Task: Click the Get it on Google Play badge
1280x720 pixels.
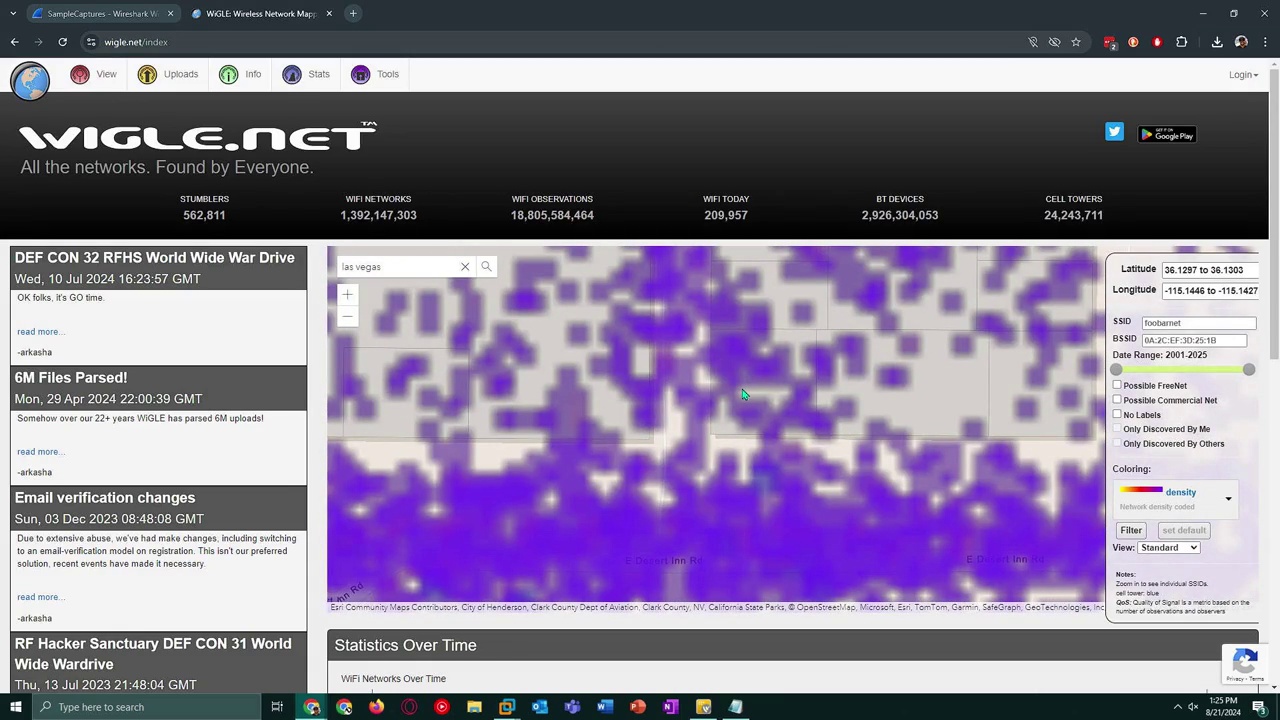Action: point(1167,134)
